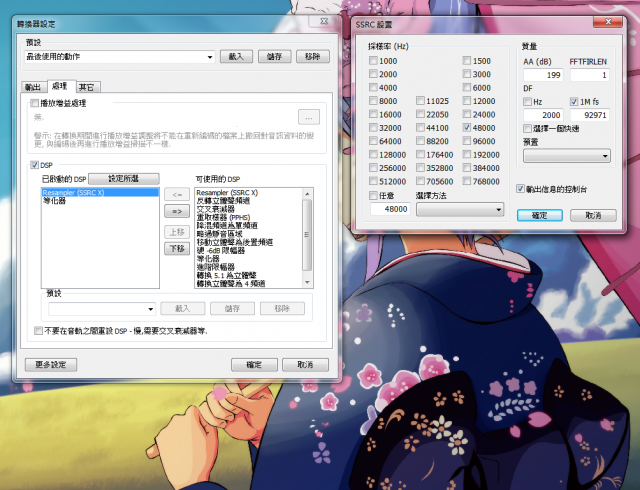Viewport: 640px width, 490px height.
Task: Click available DSP list scrollbar down arrow
Action: pos(307,283)
